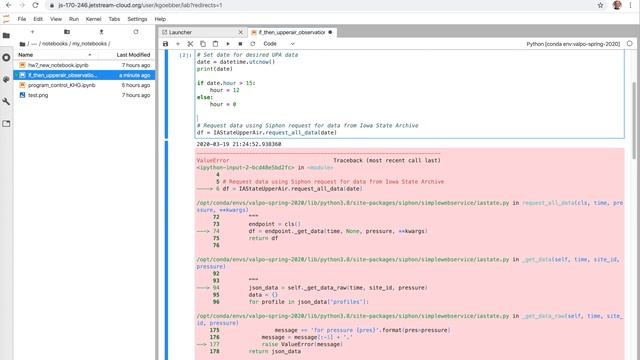This screenshot has width=640, height=360.
Task: Open the Run menu
Action: pos(74,19)
